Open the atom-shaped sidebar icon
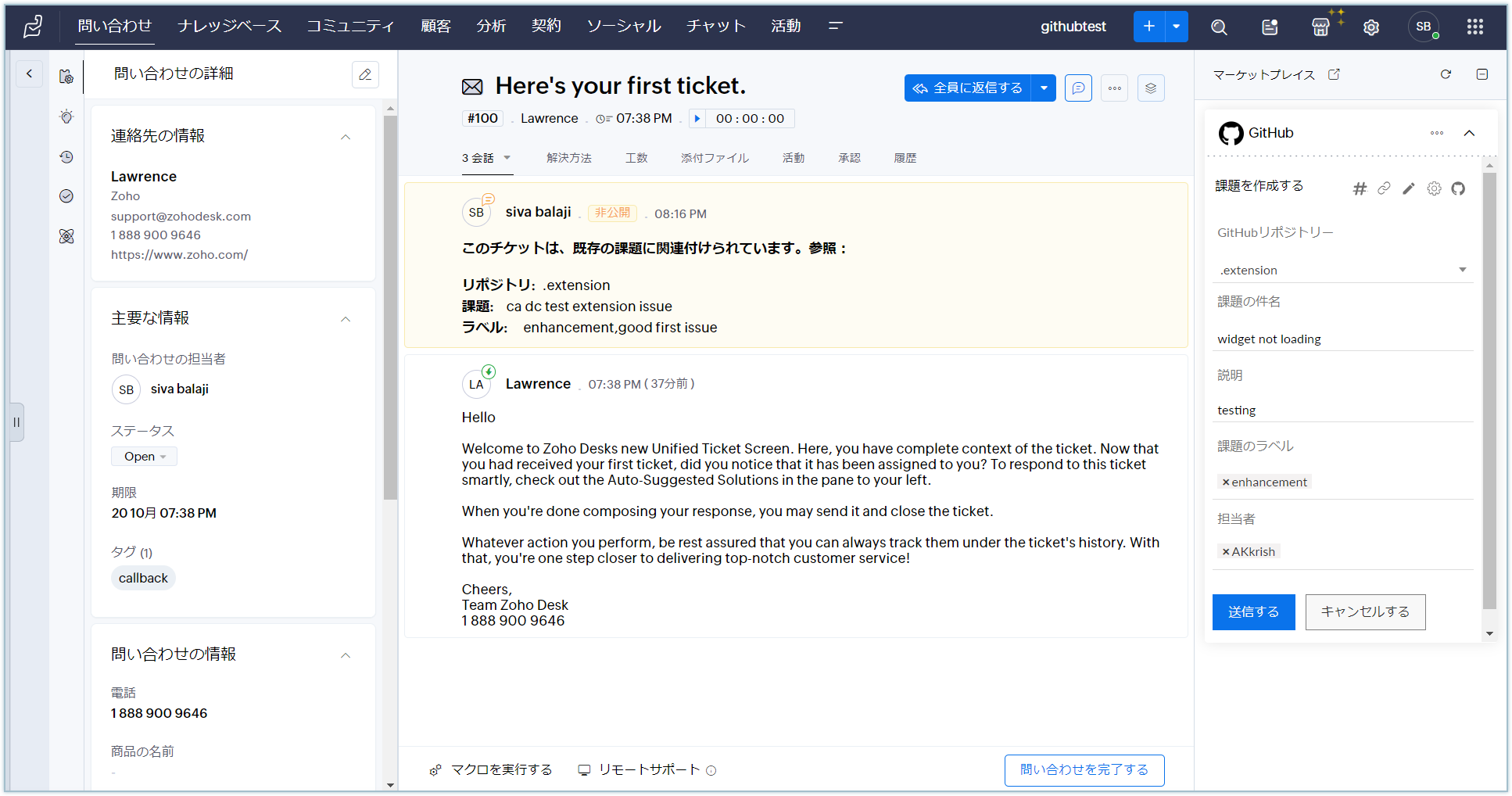The height and width of the screenshot is (796, 1512). (66, 236)
